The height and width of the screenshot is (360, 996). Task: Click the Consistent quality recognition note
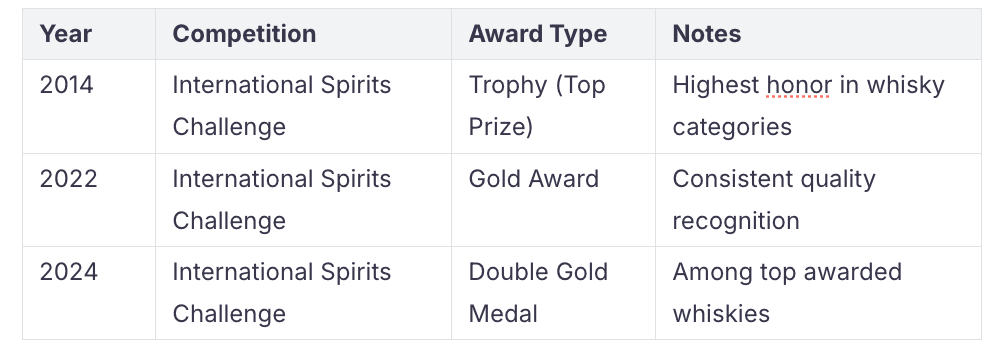point(774,200)
